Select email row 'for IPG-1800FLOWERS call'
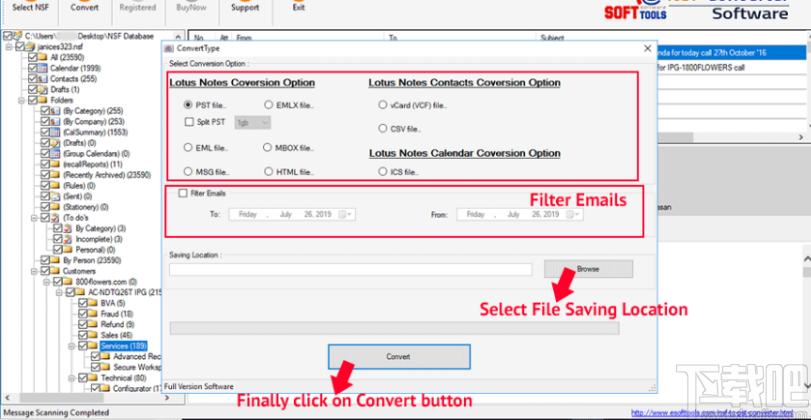The width and height of the screenshot is (811, 420). click(x=730, y=67)
